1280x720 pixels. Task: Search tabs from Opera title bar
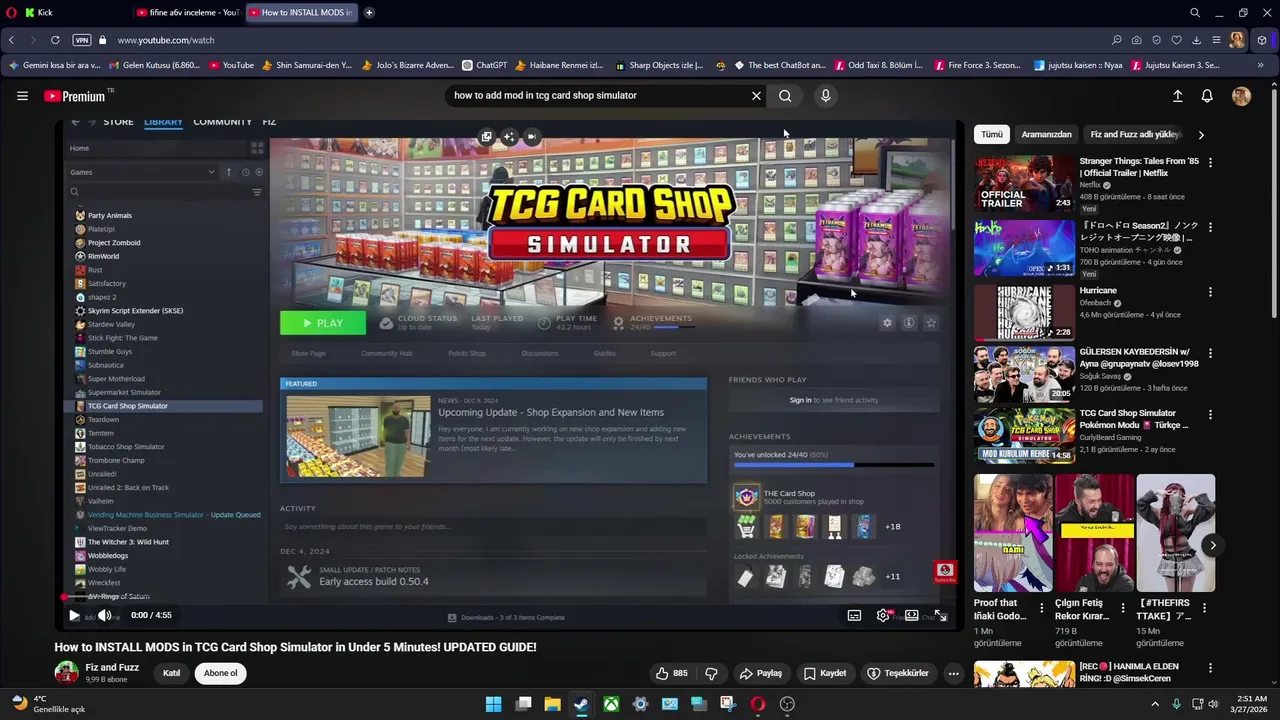pyautogui.click(x=1195, y=12)
